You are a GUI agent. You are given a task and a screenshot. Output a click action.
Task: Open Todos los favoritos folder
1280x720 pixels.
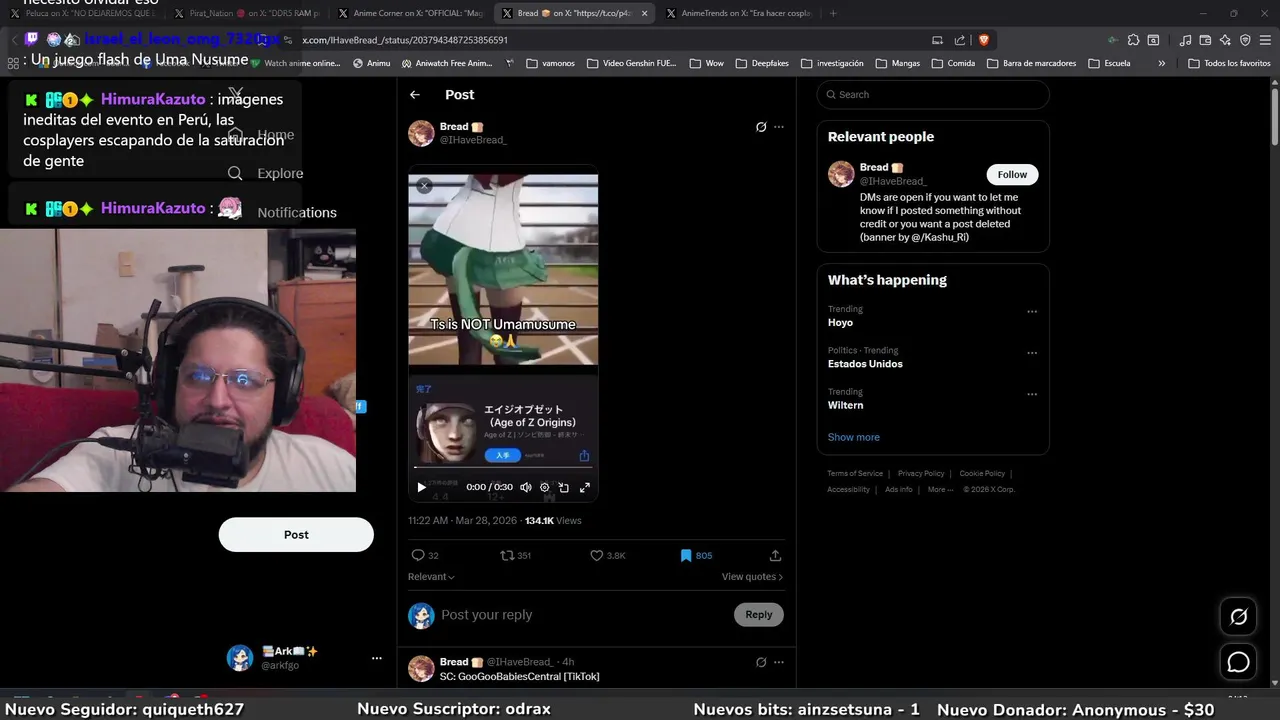pos(1229,63)
